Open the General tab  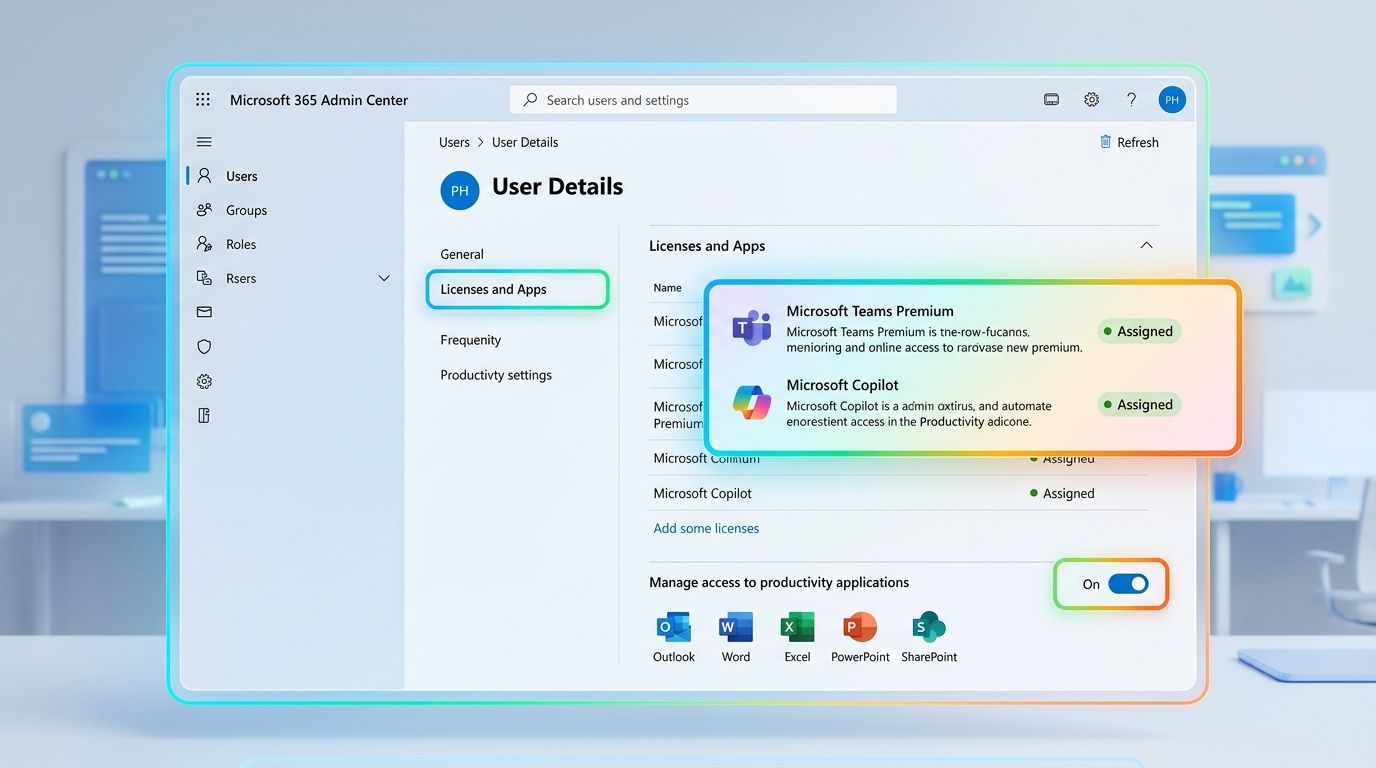(x=462, y=254)
